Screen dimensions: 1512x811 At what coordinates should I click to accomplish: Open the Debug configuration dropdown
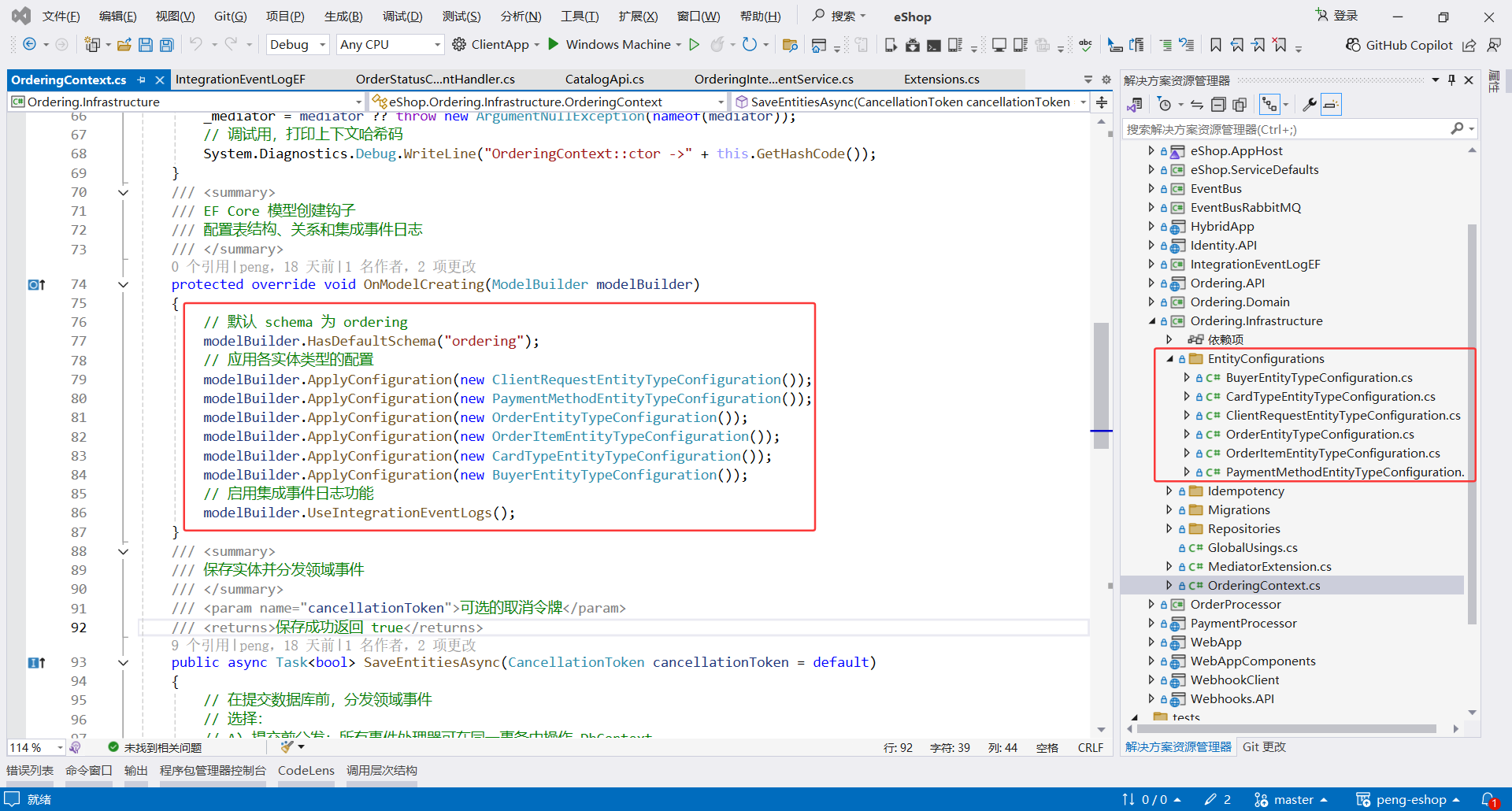(298, 45)
